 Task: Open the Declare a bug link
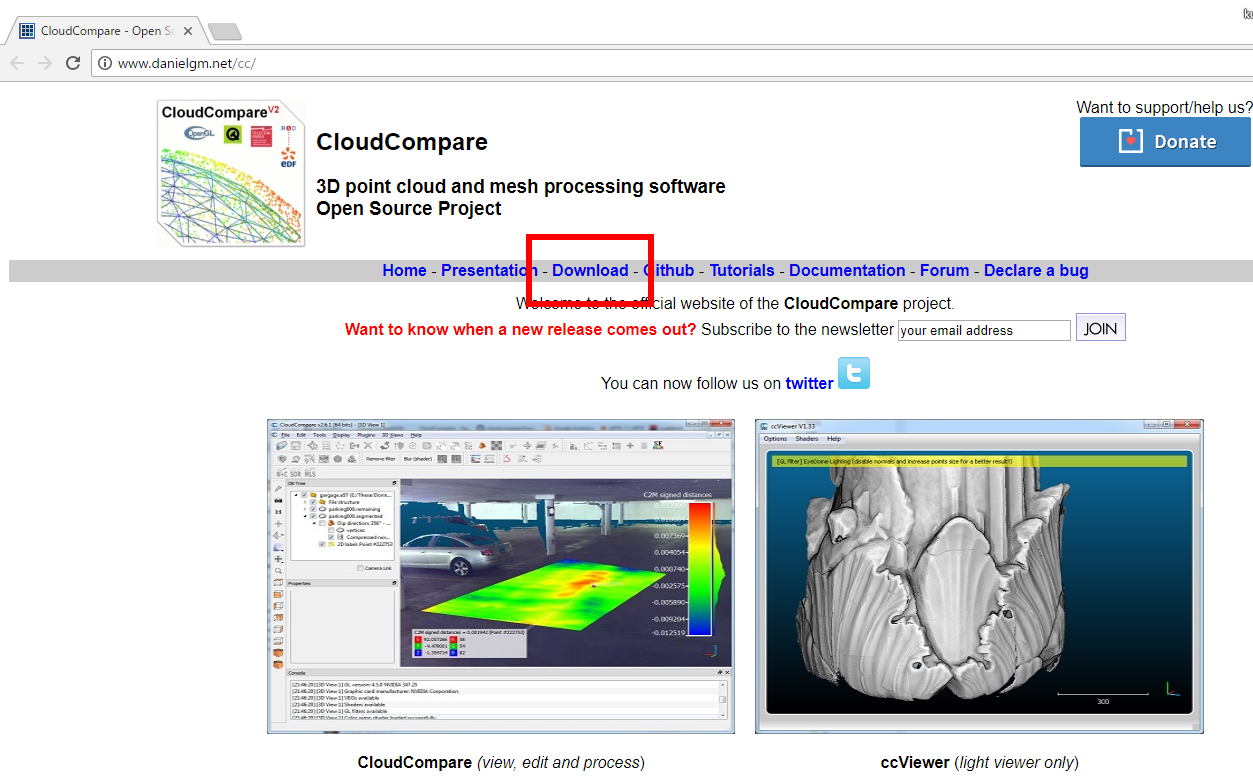tap(1036, 270)
